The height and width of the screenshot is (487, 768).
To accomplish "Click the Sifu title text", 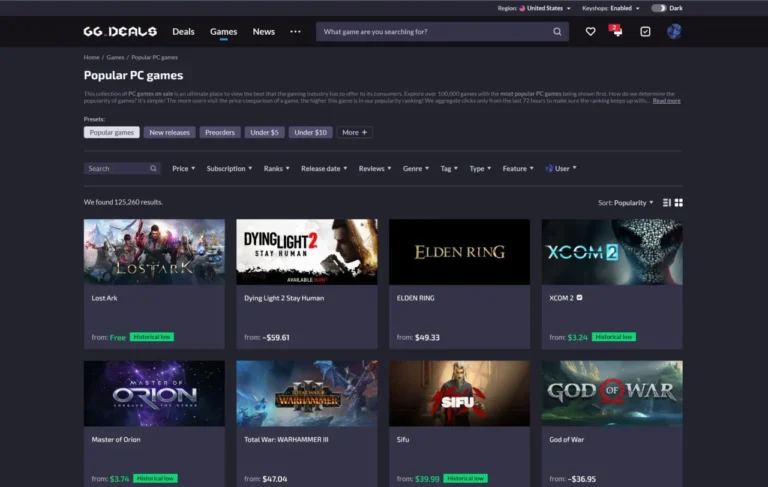I will [403, 439].
